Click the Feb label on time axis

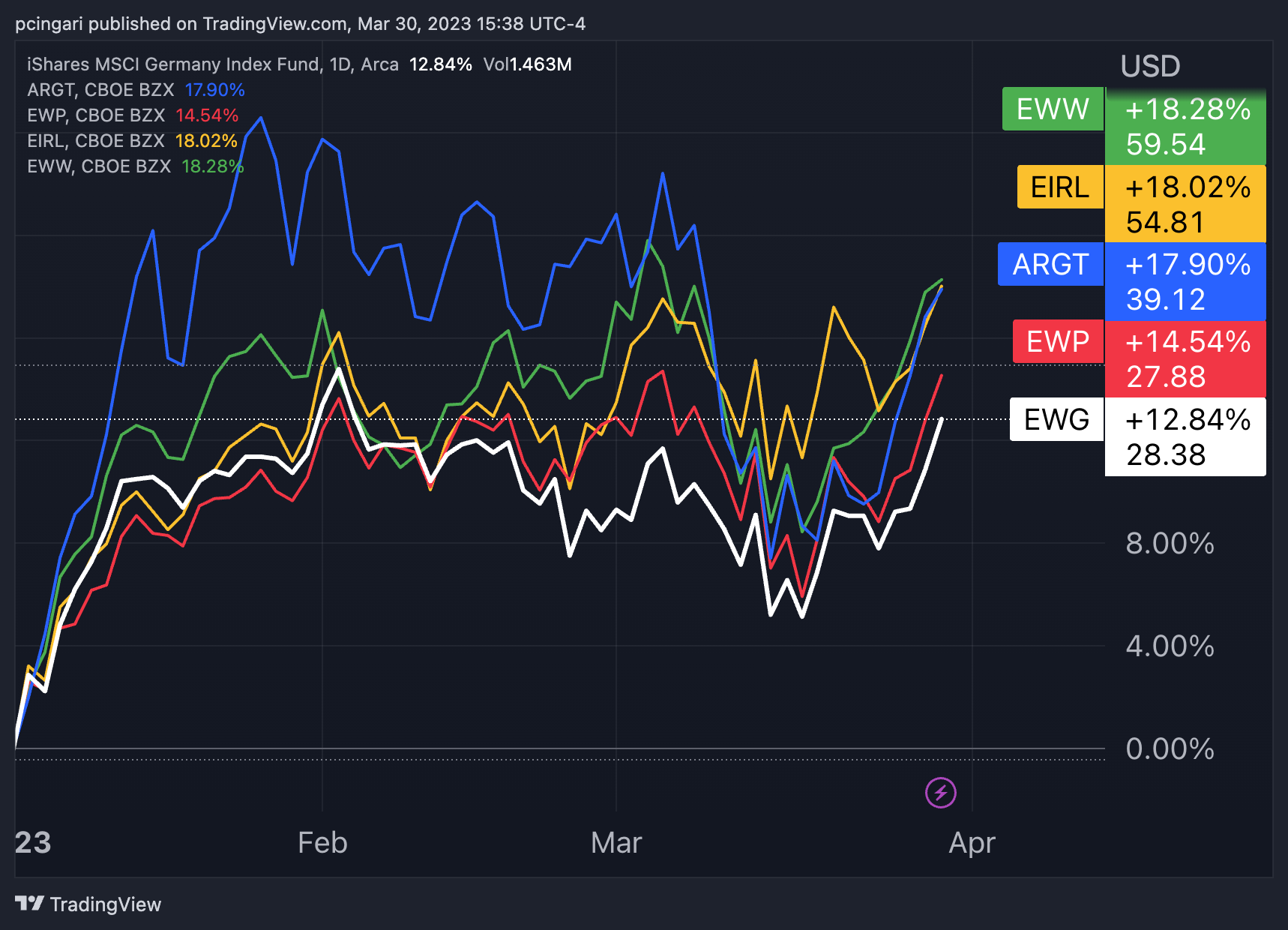(322, 843)
